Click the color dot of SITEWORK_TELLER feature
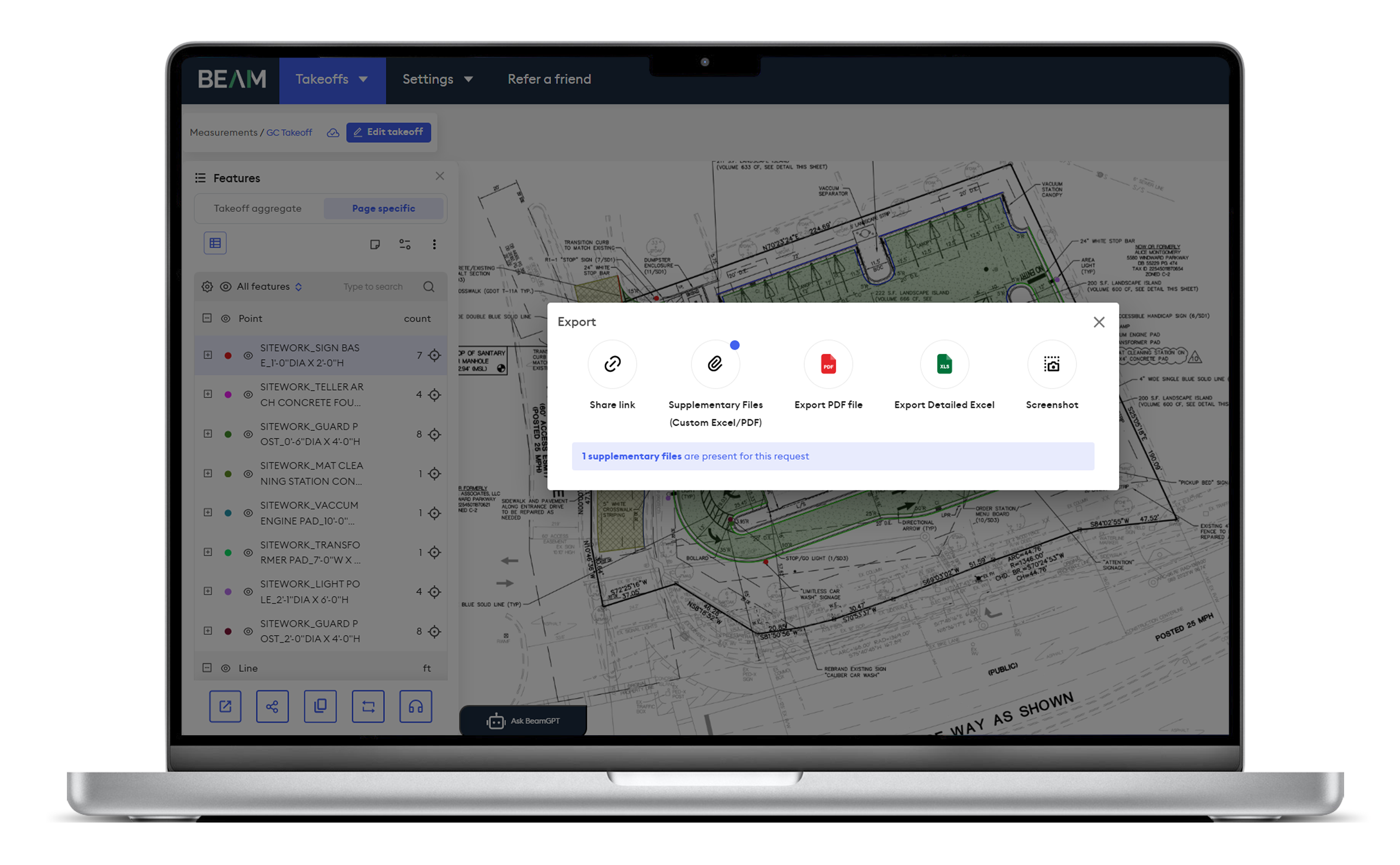Viewport: 1400px width, 865px height. [228, 394]
